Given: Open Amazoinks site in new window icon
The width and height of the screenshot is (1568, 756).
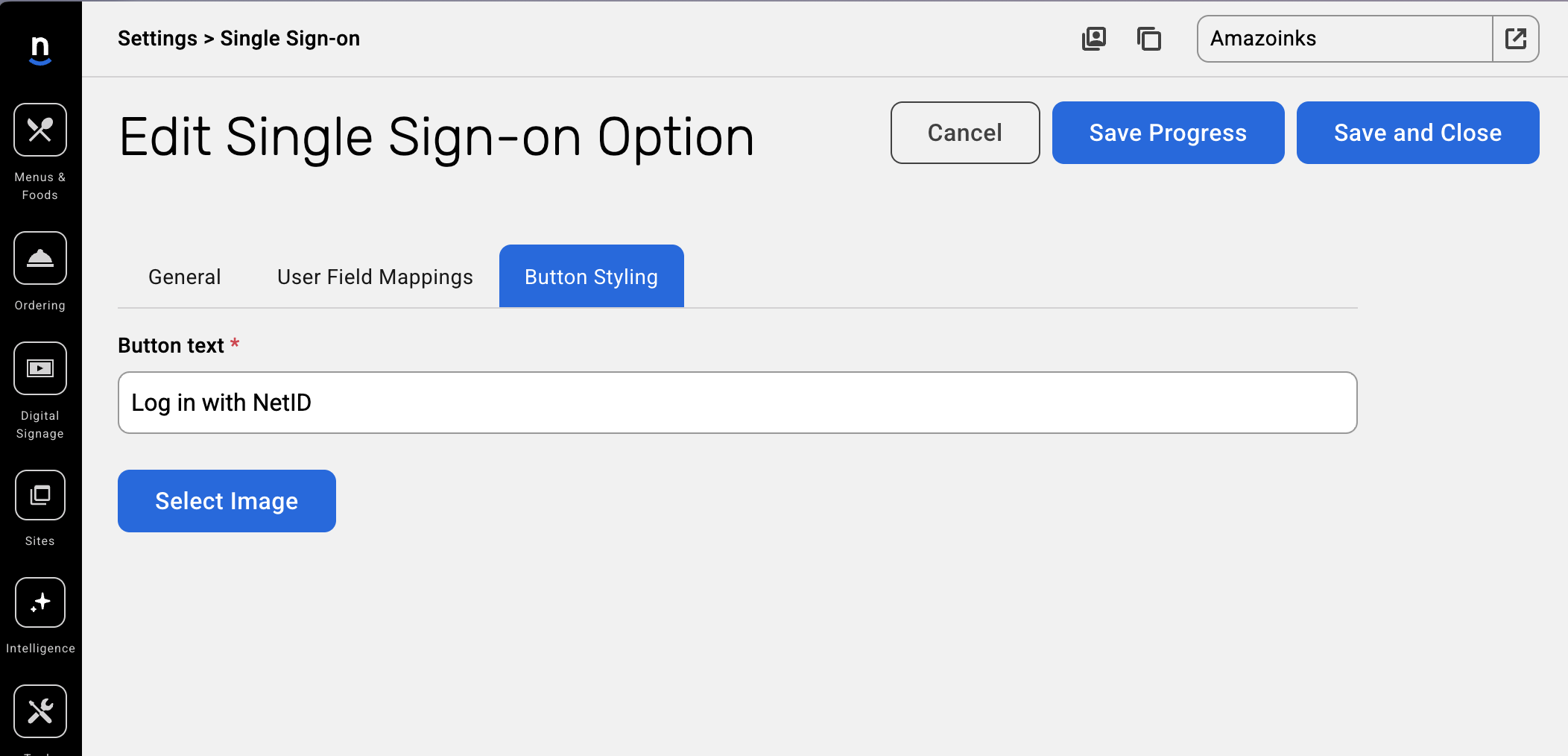Looking at the screenshot, I should (x=1516, y=39).
